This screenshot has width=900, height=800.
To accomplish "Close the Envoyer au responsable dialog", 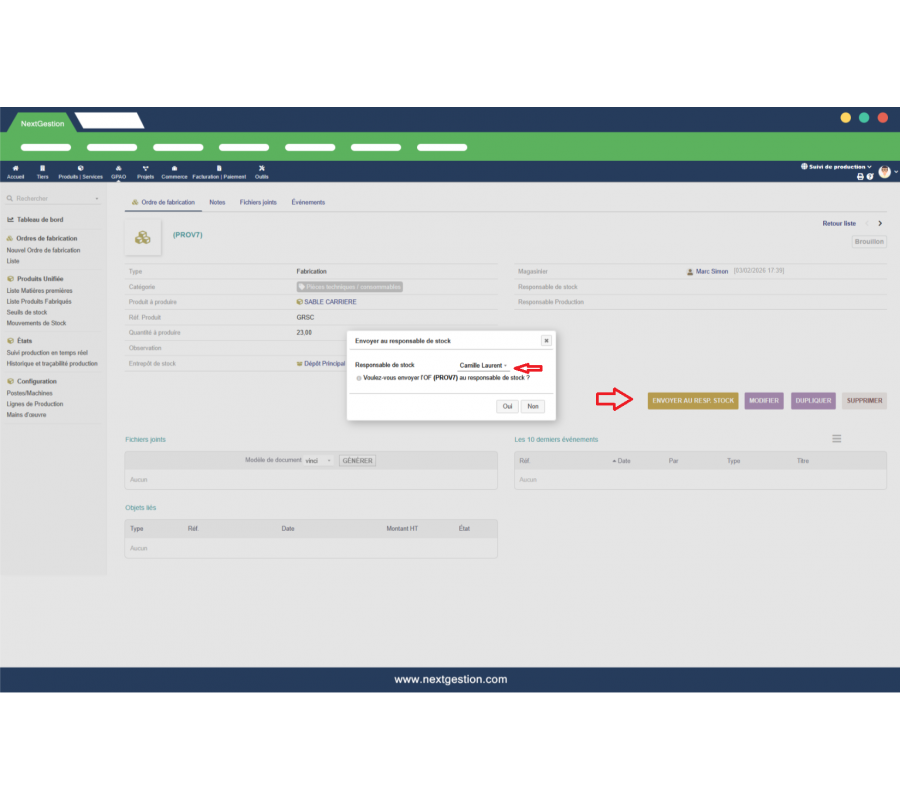I will click(546, 341).
